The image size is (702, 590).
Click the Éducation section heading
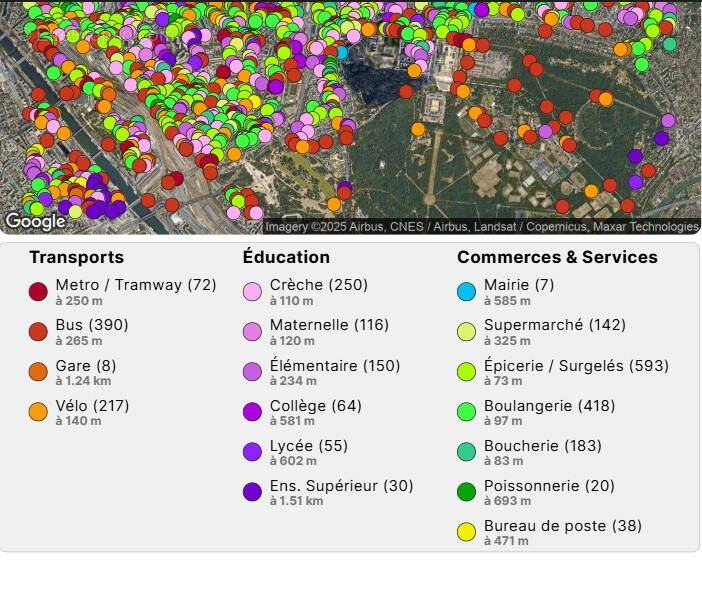coord(286,257)
